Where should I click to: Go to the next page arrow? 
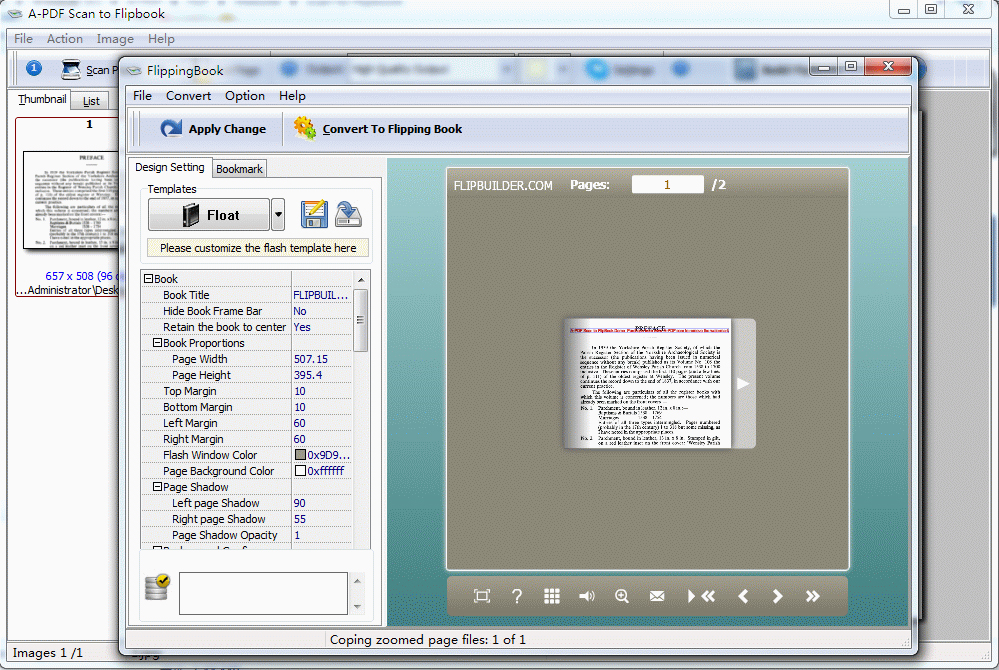(x=778, y=596)
